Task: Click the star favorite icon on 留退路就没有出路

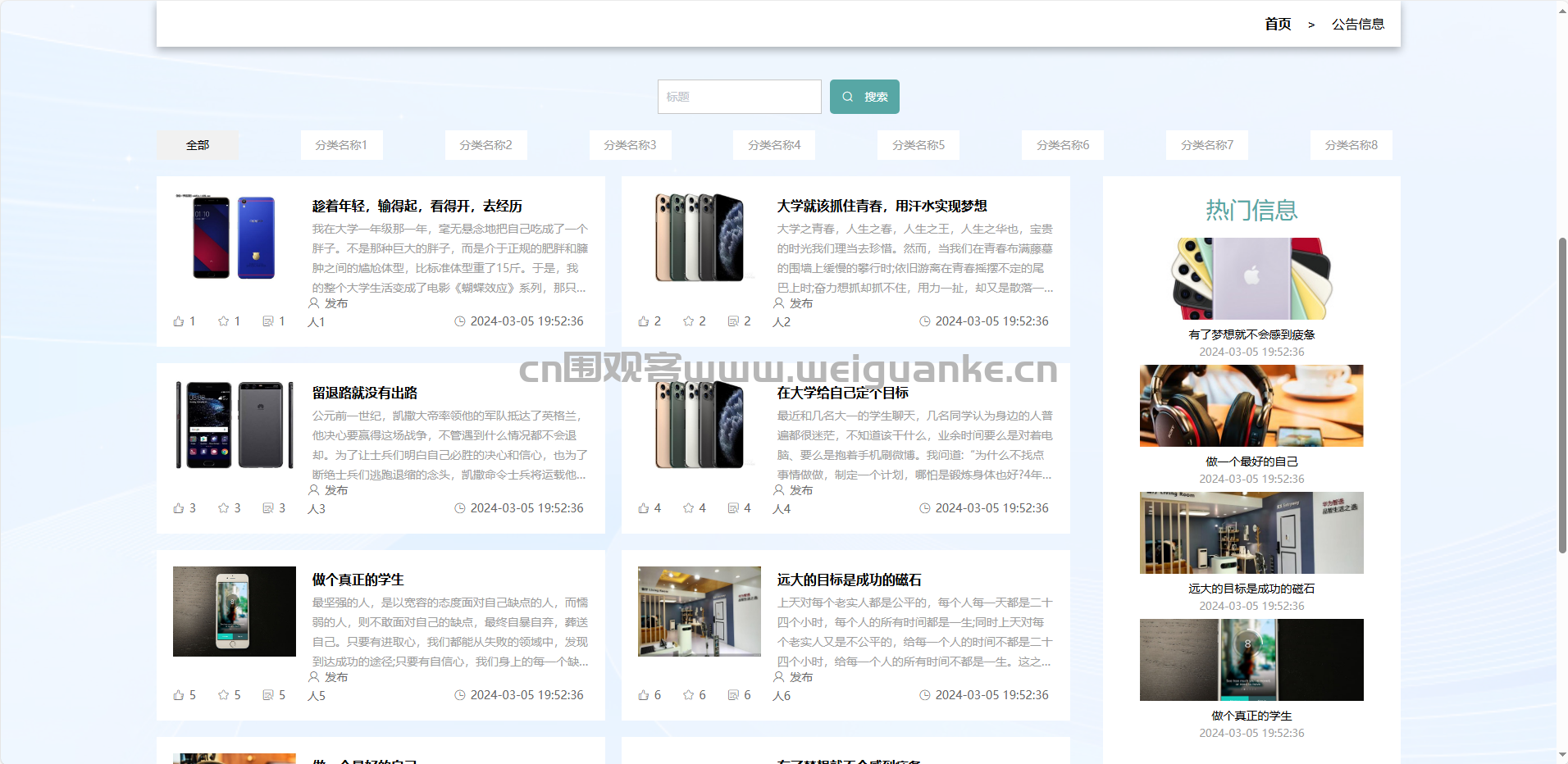Action: [x=223, y=508]
